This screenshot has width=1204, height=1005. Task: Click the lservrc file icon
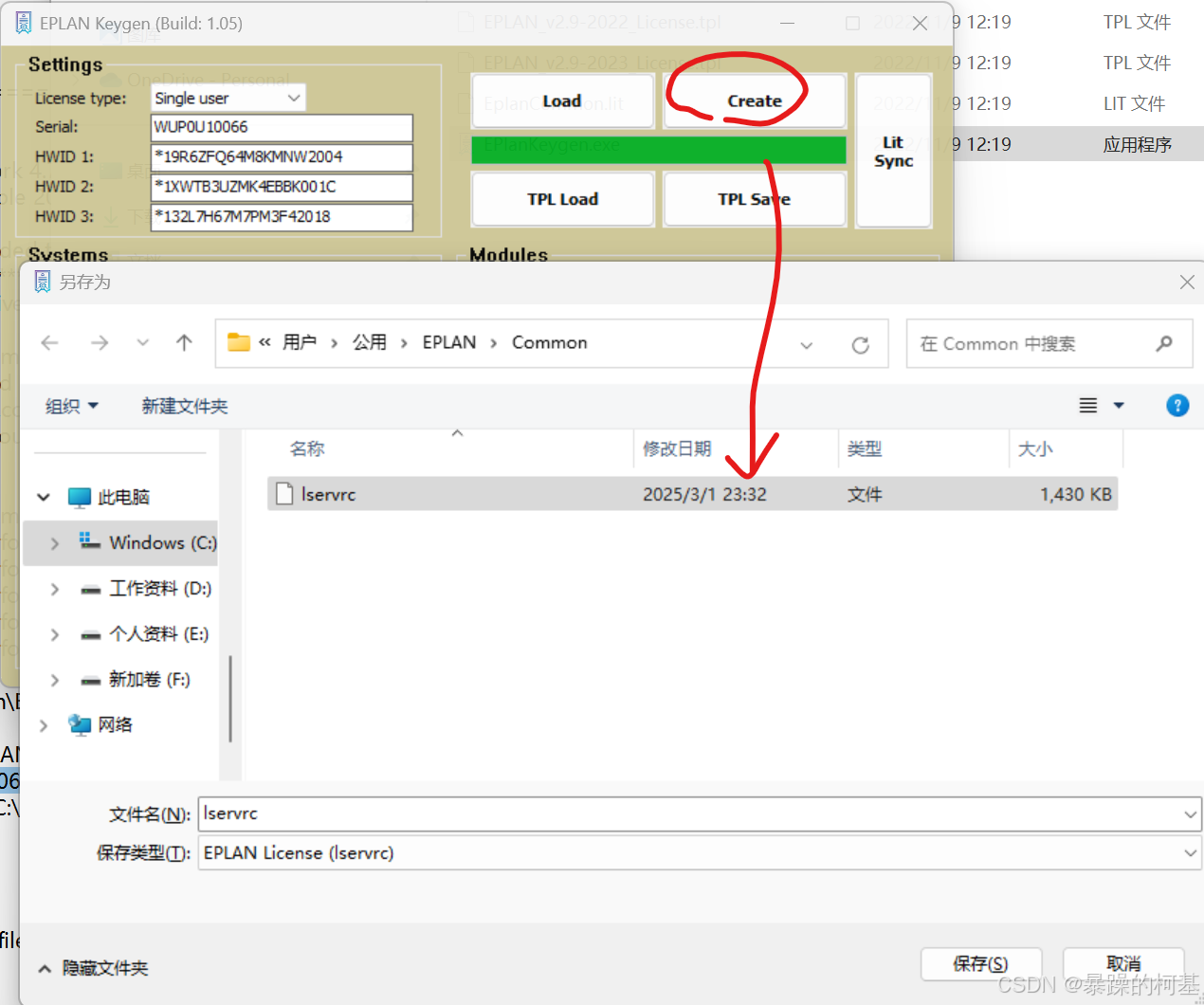coord(284,494)
